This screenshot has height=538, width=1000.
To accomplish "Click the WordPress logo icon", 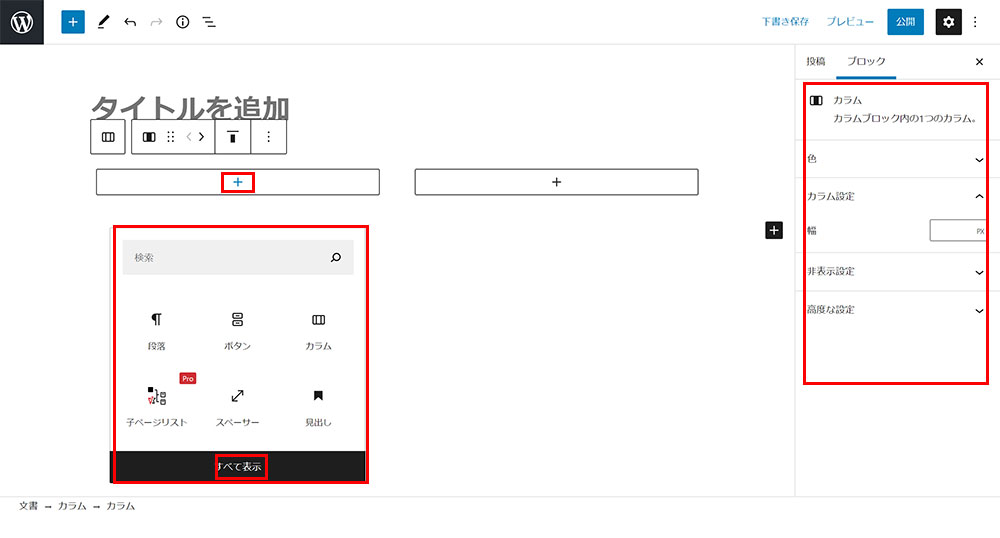I will click(x=22, y=22).
